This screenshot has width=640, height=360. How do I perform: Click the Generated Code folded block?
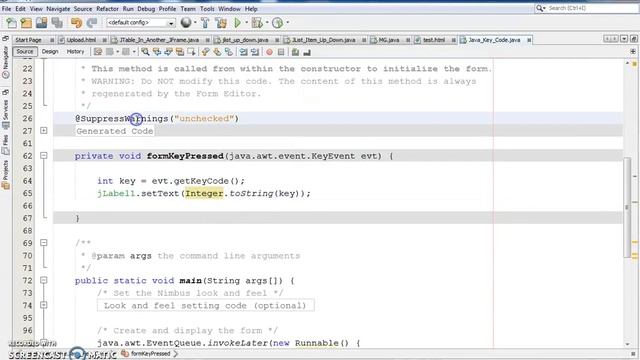pos(115,131)
